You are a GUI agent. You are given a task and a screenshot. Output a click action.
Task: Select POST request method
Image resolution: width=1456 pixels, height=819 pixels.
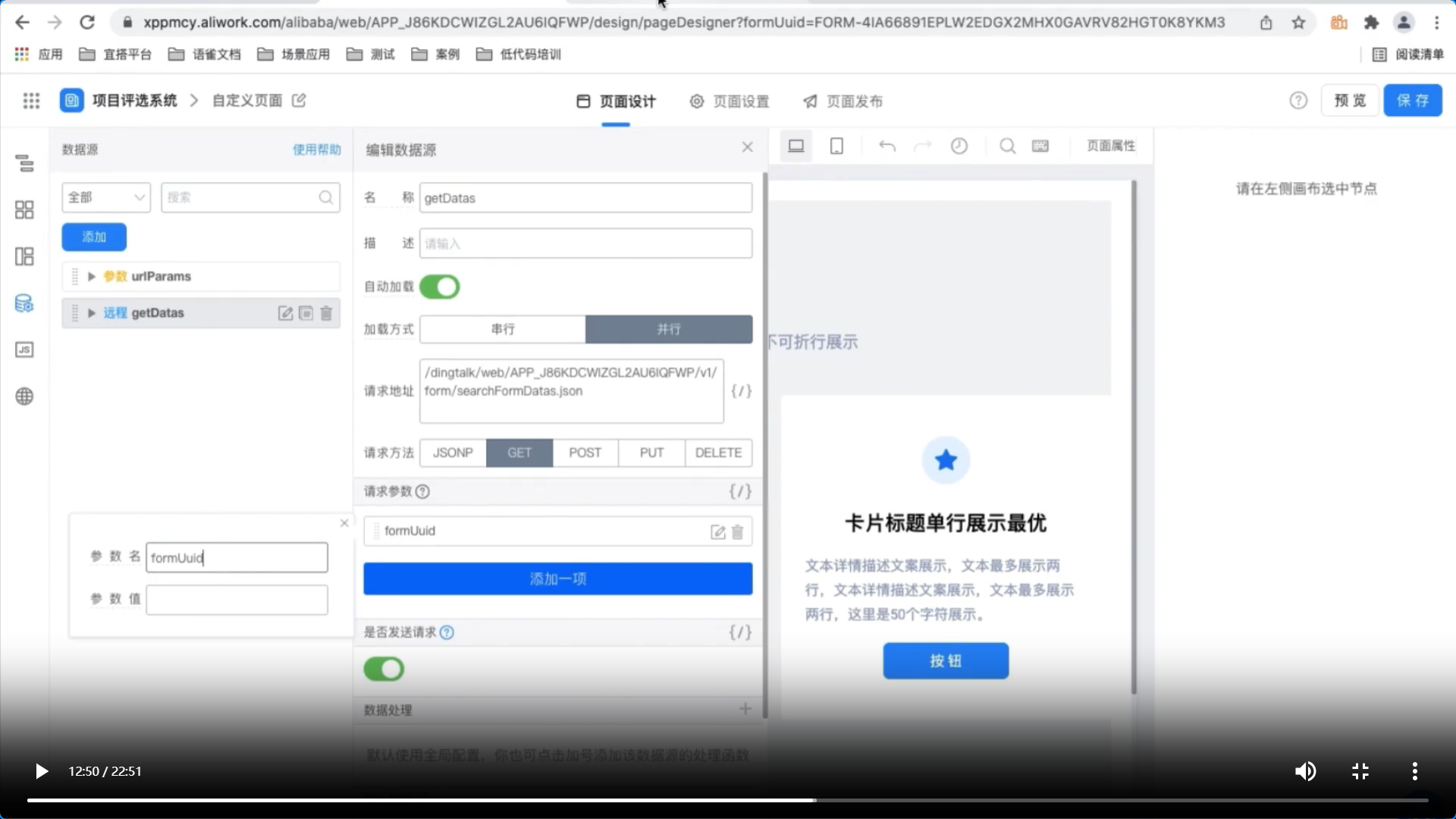585,453
